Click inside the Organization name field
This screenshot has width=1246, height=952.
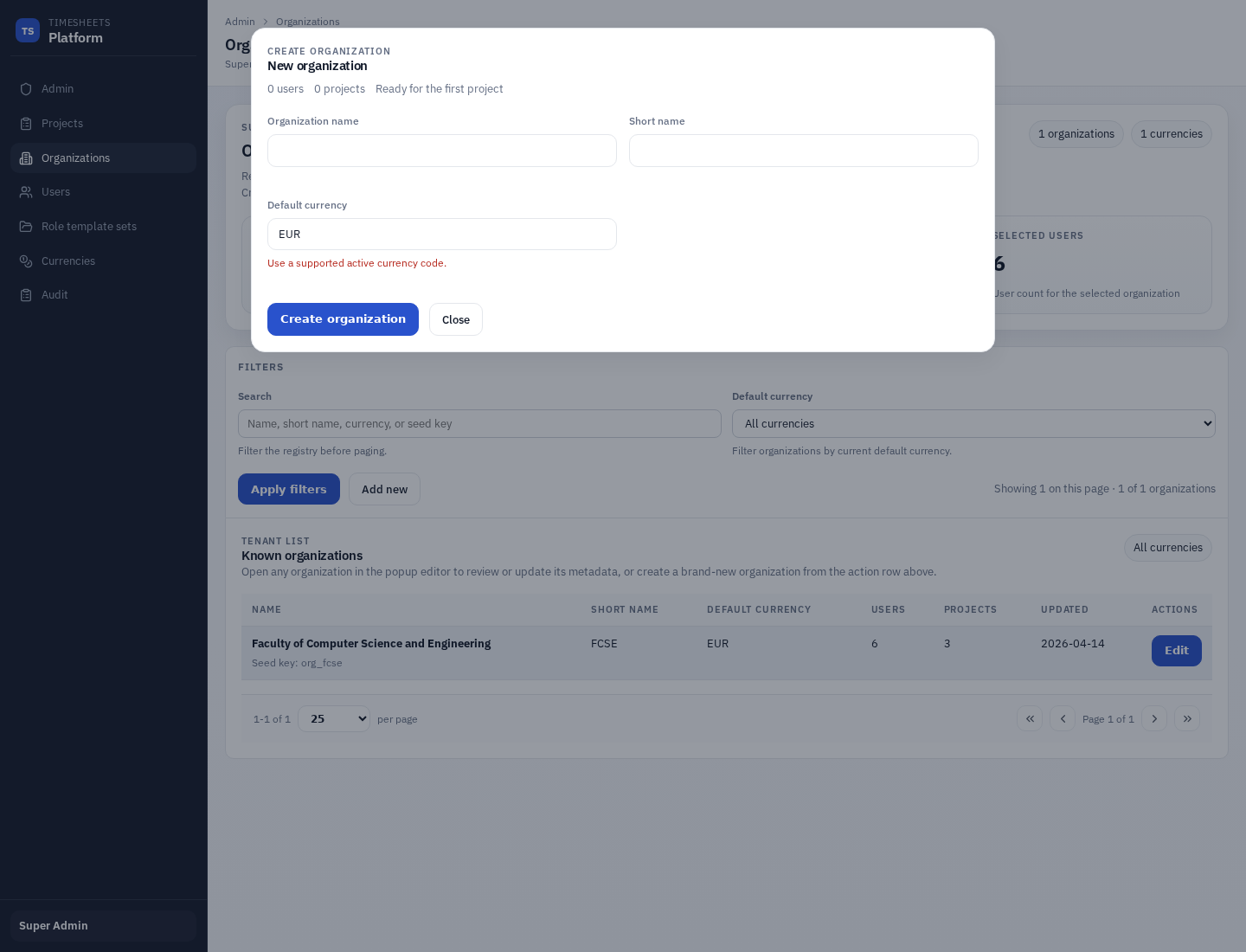[x=442, y=151]
